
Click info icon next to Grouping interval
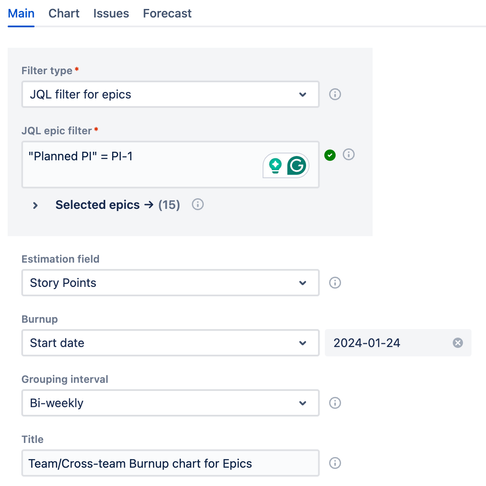(x=335, y=403)
